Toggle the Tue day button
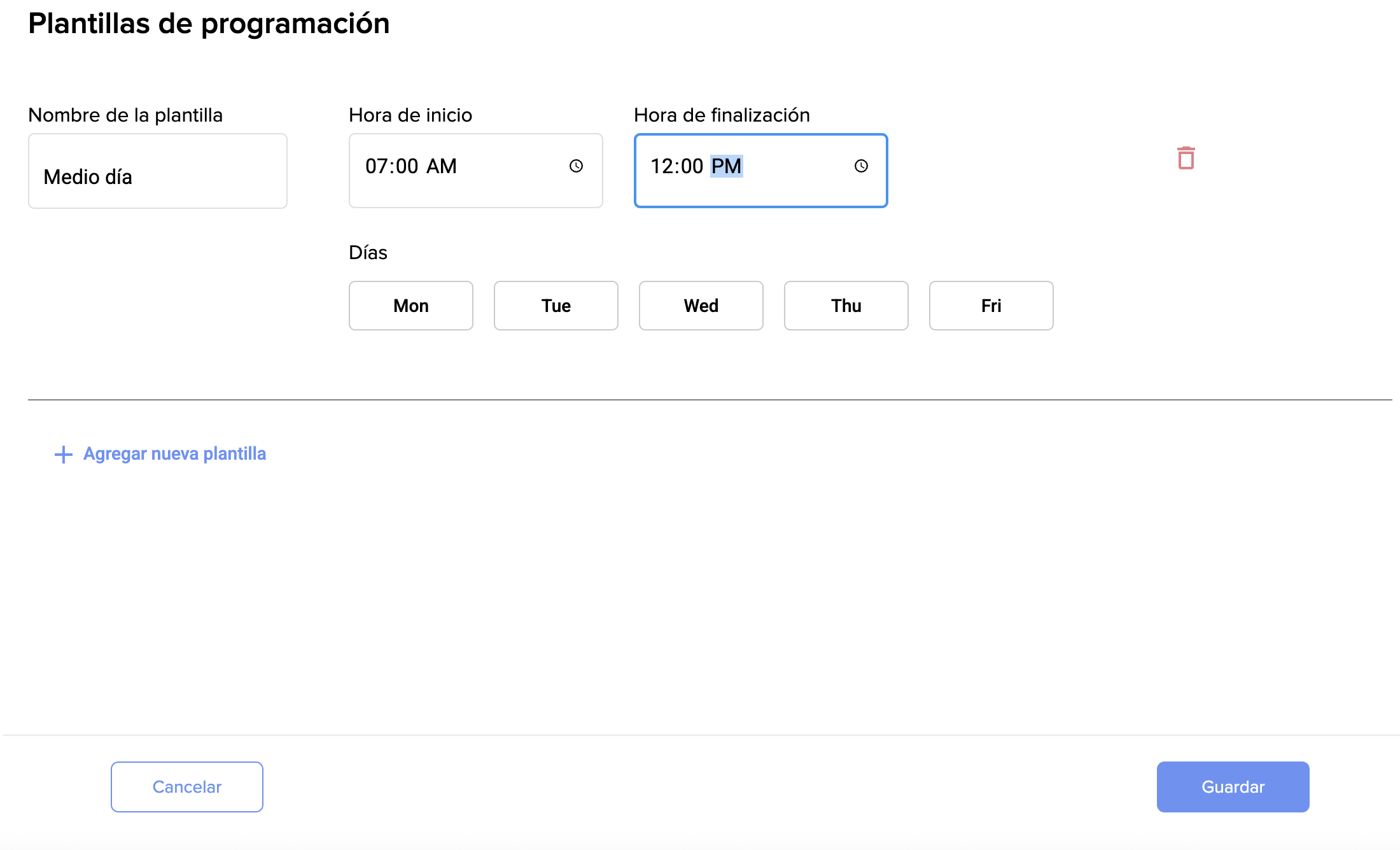This screenshot has width=1400, height=850. pyautogui.click(x=556, y=306)
